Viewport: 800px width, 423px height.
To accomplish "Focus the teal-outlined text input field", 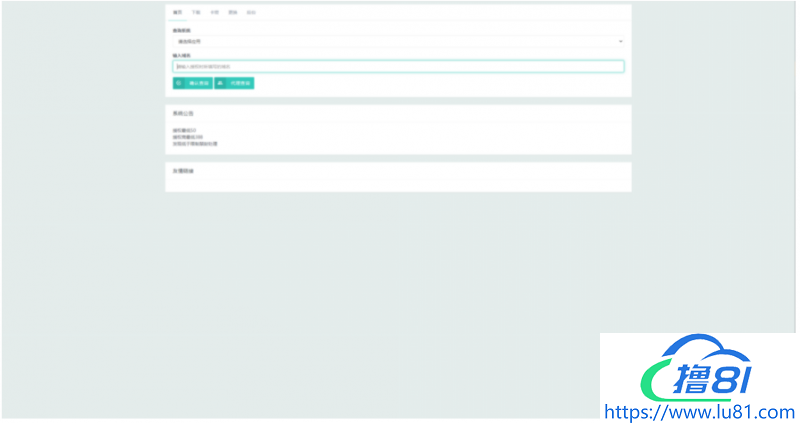I will 397,67.
